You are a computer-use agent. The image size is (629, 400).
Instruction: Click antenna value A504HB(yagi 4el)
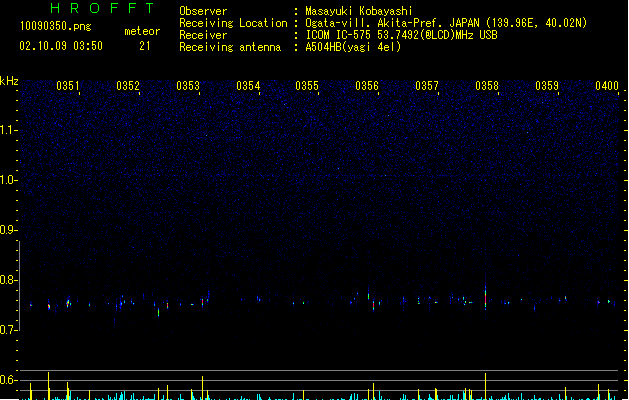click(x=353, y=47)
